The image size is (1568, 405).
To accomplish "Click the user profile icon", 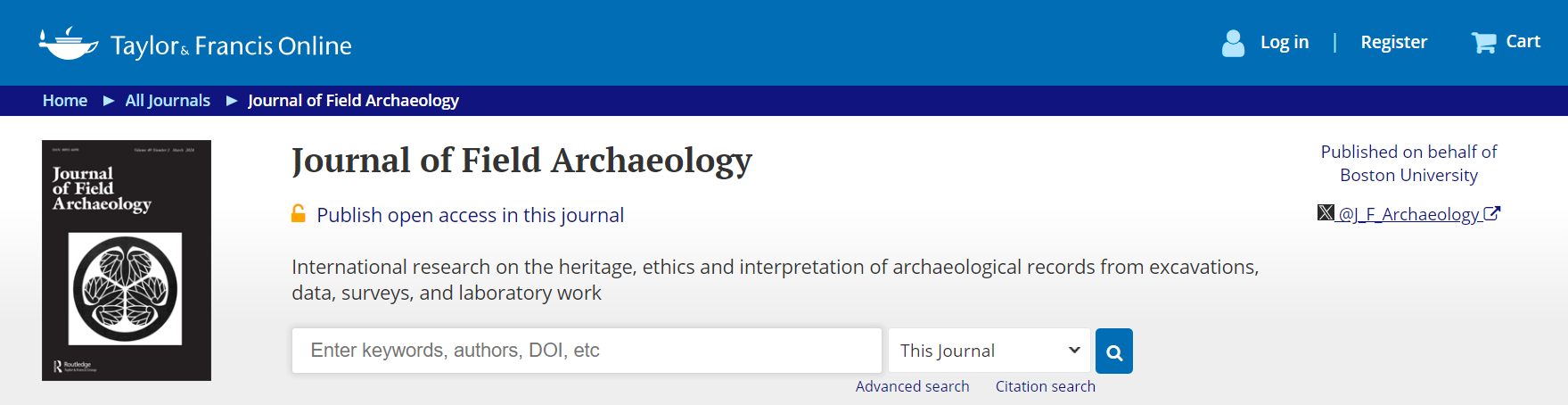I will point(1233,43).
